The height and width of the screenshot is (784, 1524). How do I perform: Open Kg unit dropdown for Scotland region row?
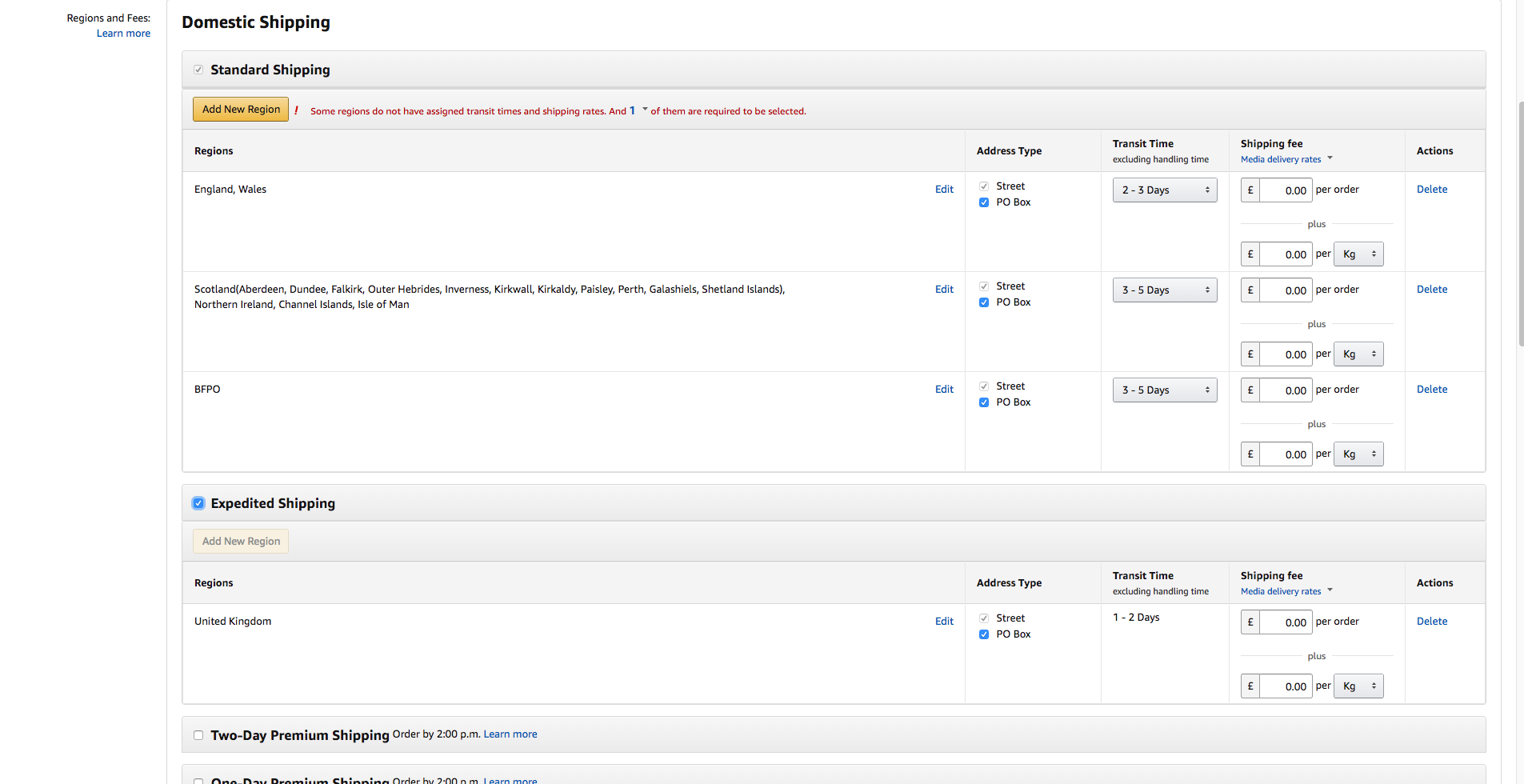(1358, 354)
